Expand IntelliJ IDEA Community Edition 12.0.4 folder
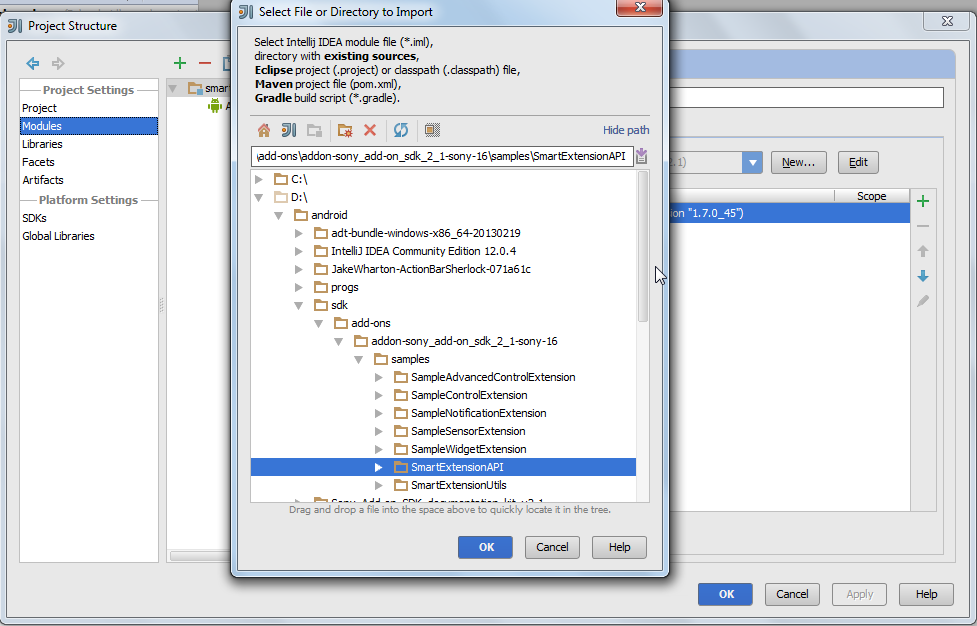Screen dimensions: 977x626 pyautogui.click(x=298, y=252)
